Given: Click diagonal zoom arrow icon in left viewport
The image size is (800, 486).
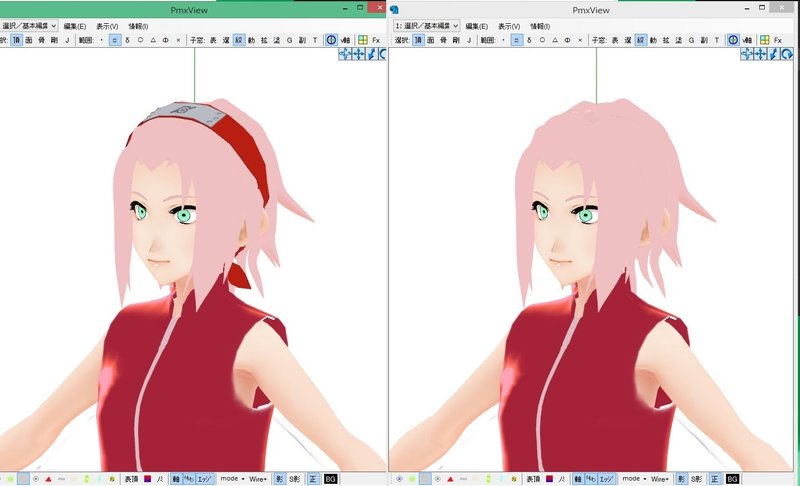Looking at the screenshot, I should click(x=372, y=54).
